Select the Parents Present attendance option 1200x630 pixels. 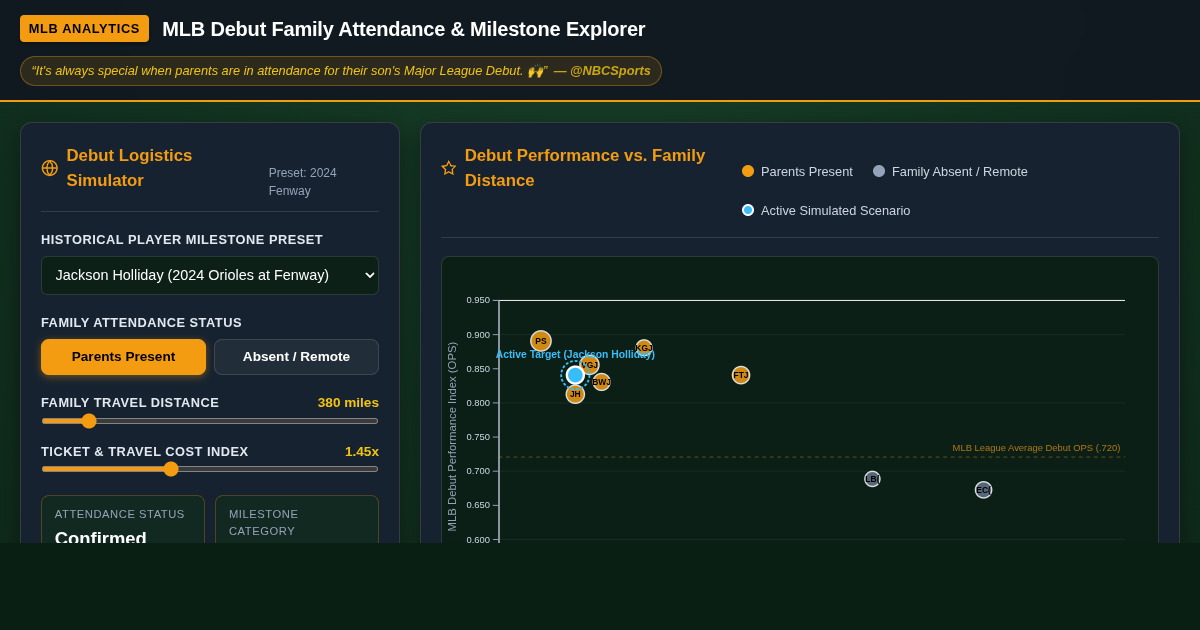click(123, 357)
